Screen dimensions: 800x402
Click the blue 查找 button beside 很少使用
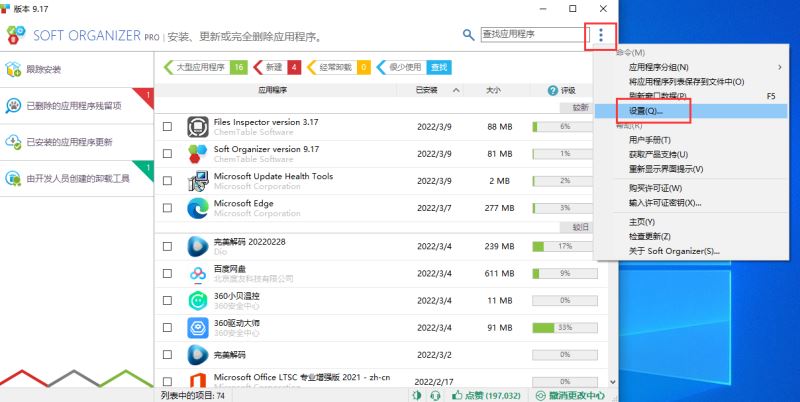click(439, 67)
